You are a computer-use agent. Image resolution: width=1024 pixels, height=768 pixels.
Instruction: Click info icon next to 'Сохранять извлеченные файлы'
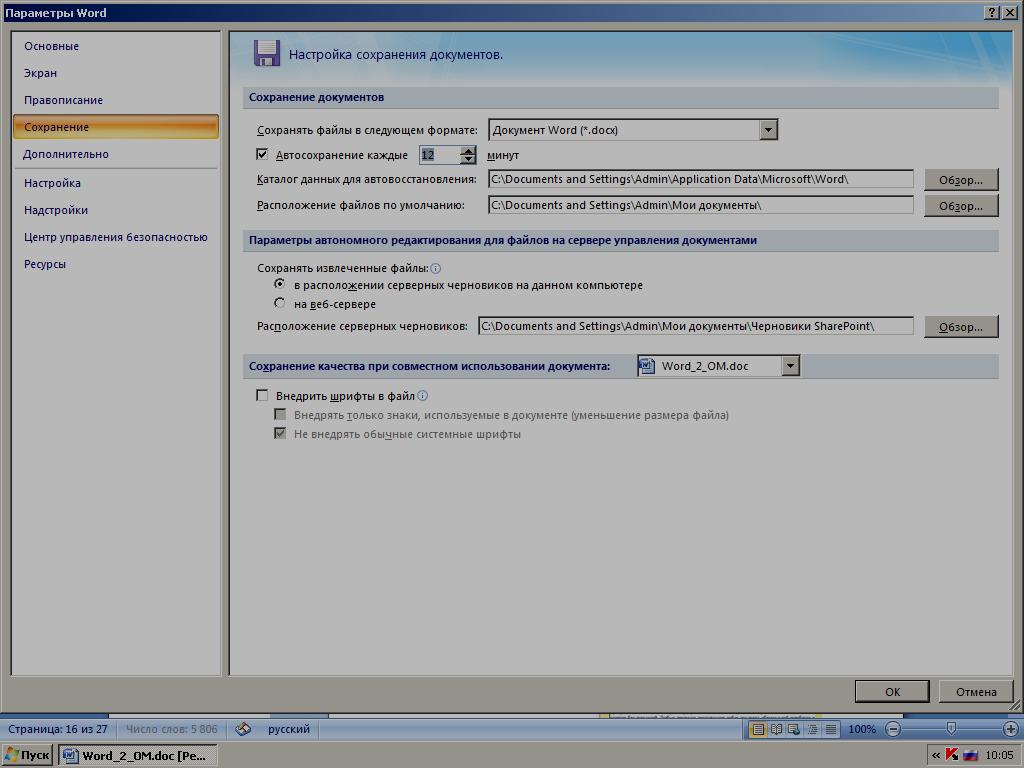coord(436,268)
